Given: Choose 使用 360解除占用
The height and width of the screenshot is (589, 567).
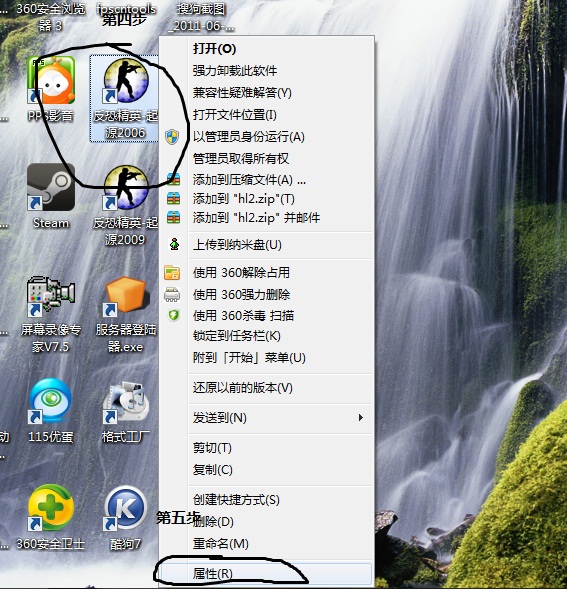Looking at the screenshot, I should coord(241,273).
